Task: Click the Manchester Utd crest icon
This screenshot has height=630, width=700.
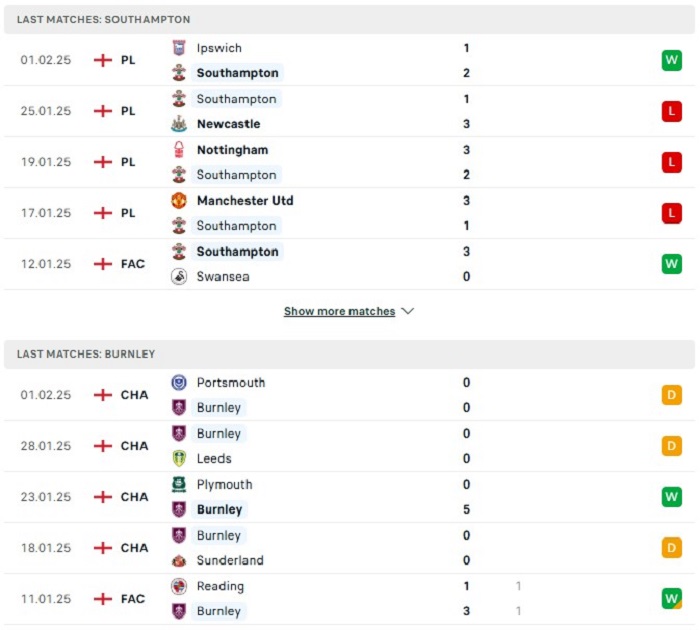Action: 179,200
